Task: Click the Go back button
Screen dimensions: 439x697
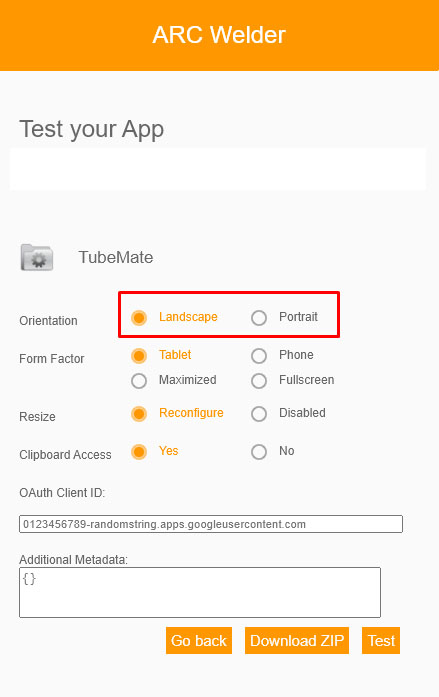Action: point(199,641)
